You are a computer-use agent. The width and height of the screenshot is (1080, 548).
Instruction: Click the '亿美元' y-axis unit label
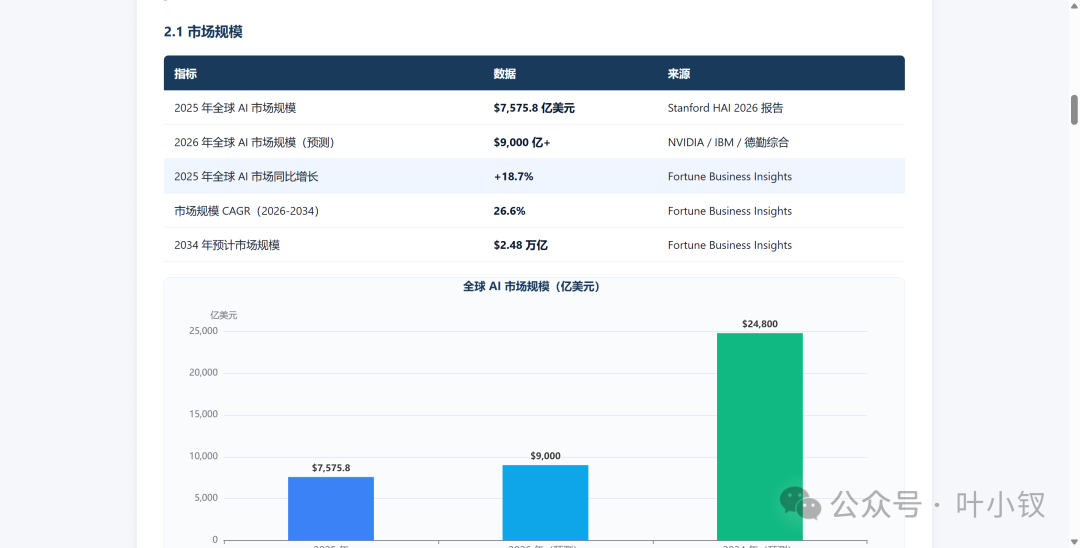(224, 315)
